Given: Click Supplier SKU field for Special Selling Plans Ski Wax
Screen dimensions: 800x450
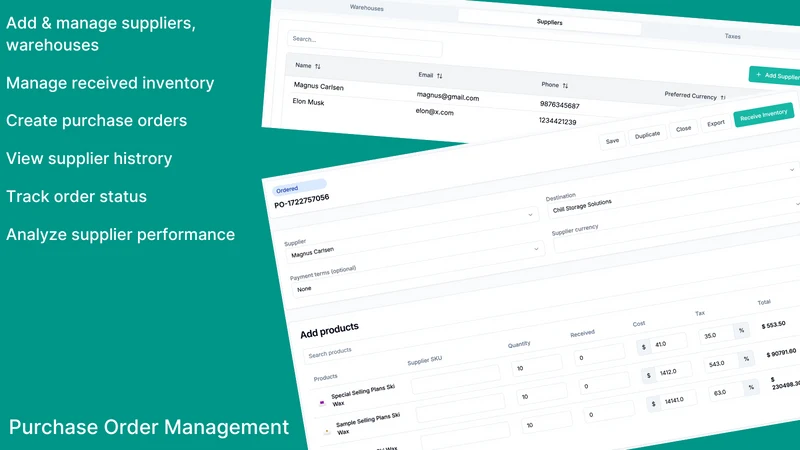Looking at the screenshot, I should tap(456, 379).
